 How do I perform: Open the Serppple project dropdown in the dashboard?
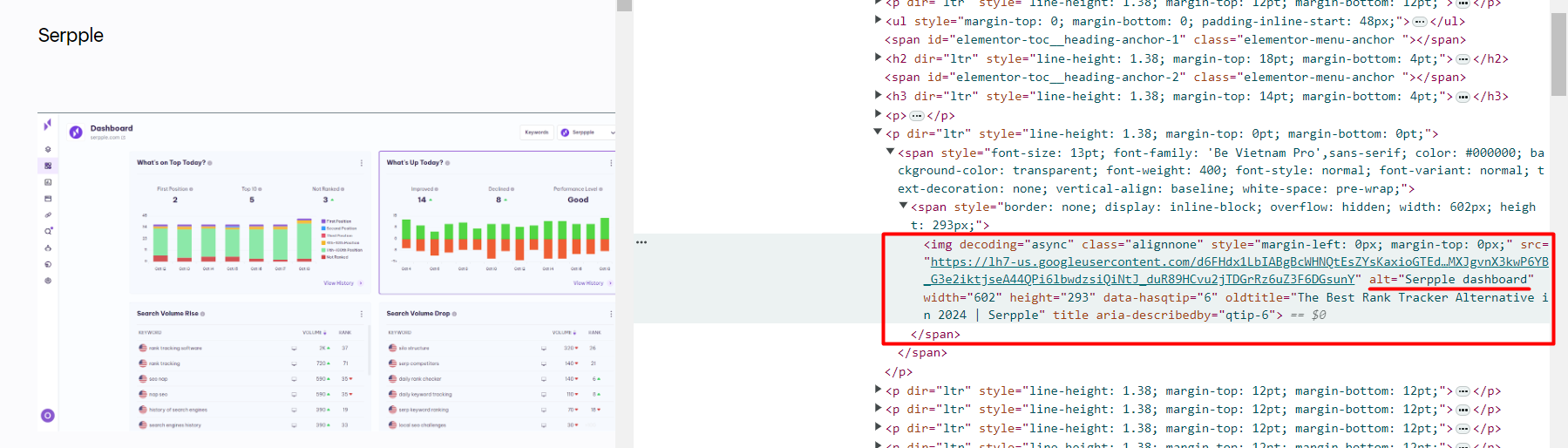[x=587, y=132]
